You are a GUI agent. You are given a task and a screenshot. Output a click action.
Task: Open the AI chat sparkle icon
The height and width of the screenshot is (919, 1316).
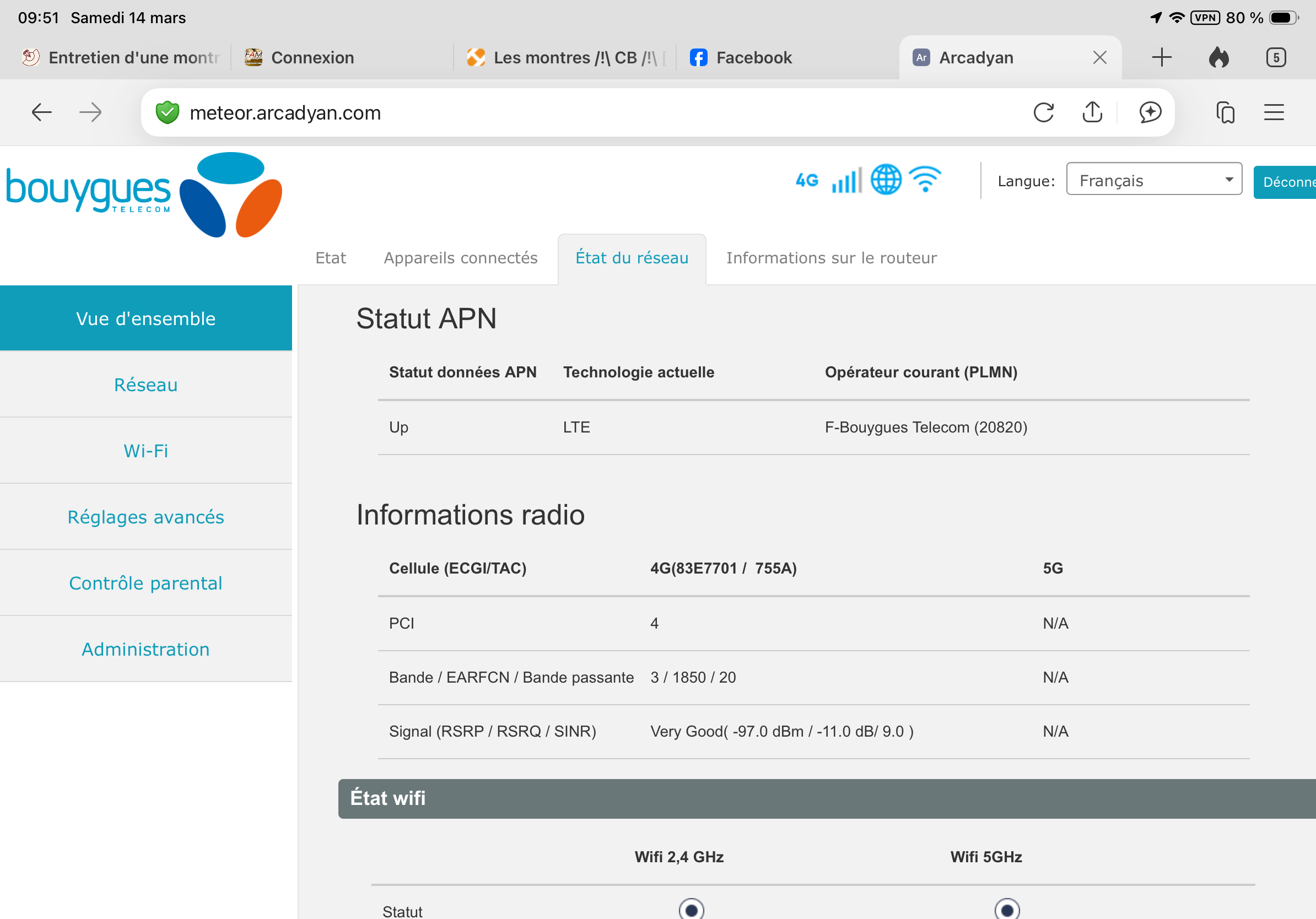click(1150, 112)
